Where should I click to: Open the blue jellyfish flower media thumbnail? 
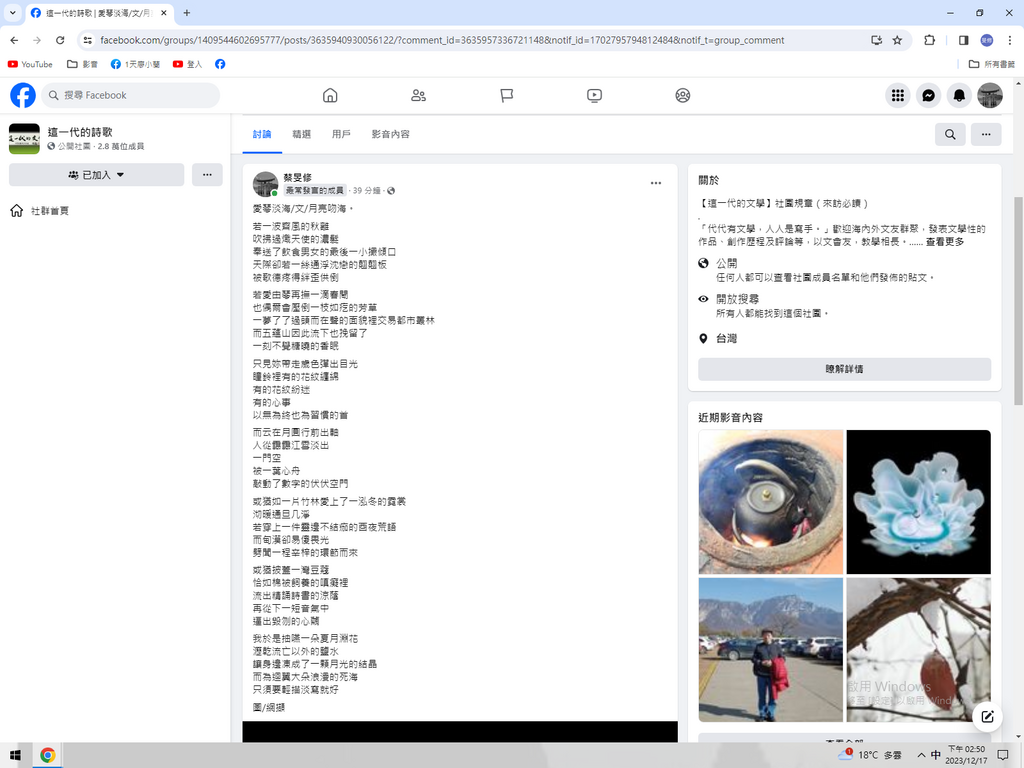point(918,501)
